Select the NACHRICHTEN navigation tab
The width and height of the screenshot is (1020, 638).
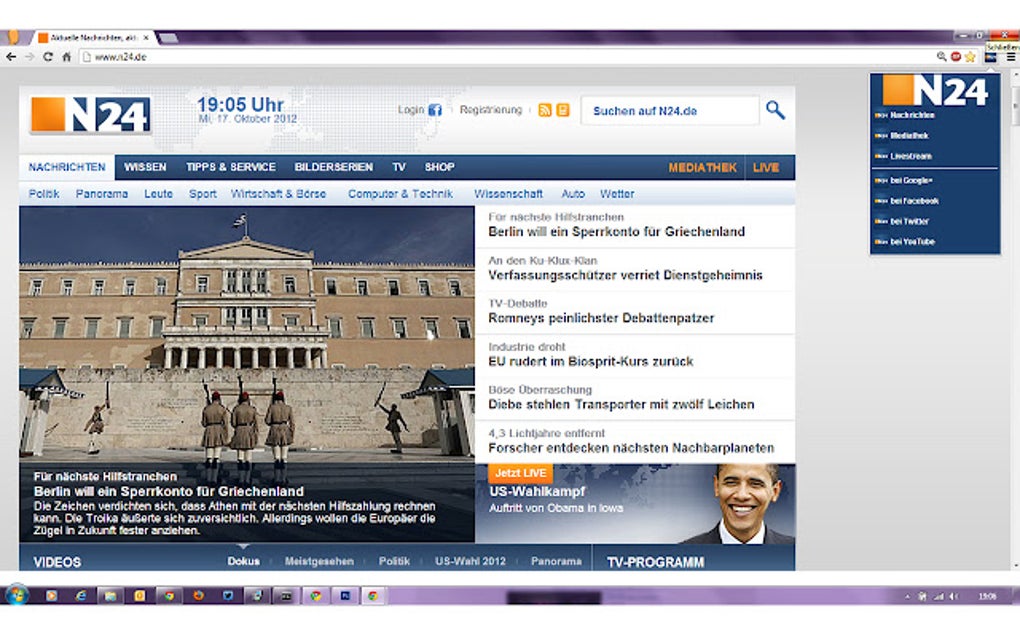(66, 167)
